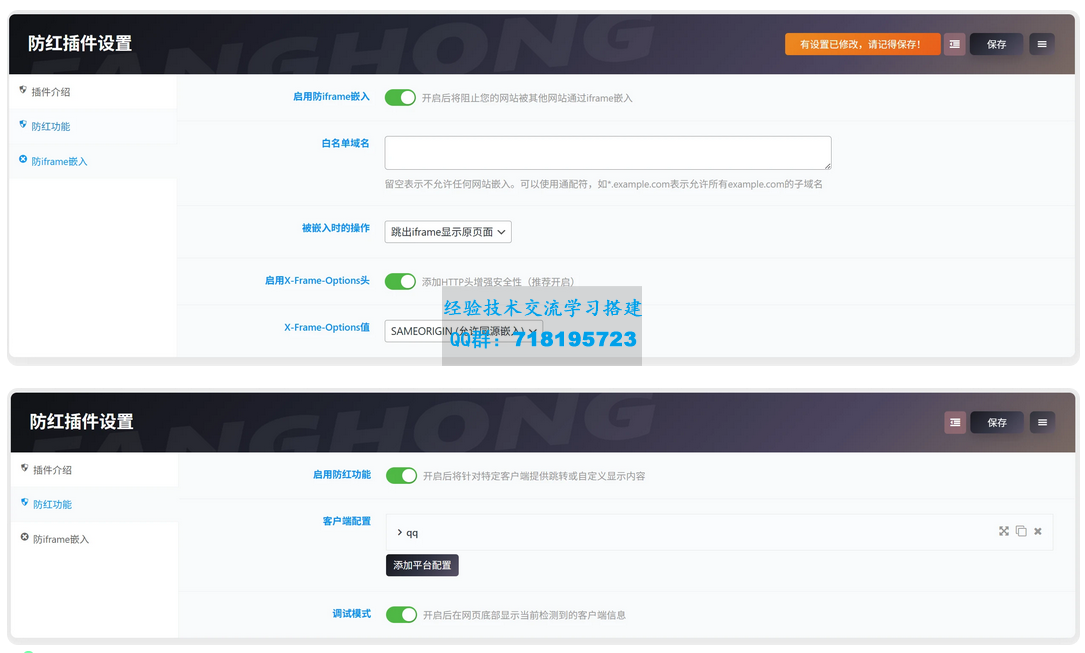Open X-Frame-Options值 dropdown
The width and height of the screenshot is (1085, 653).
click(464, 331)
